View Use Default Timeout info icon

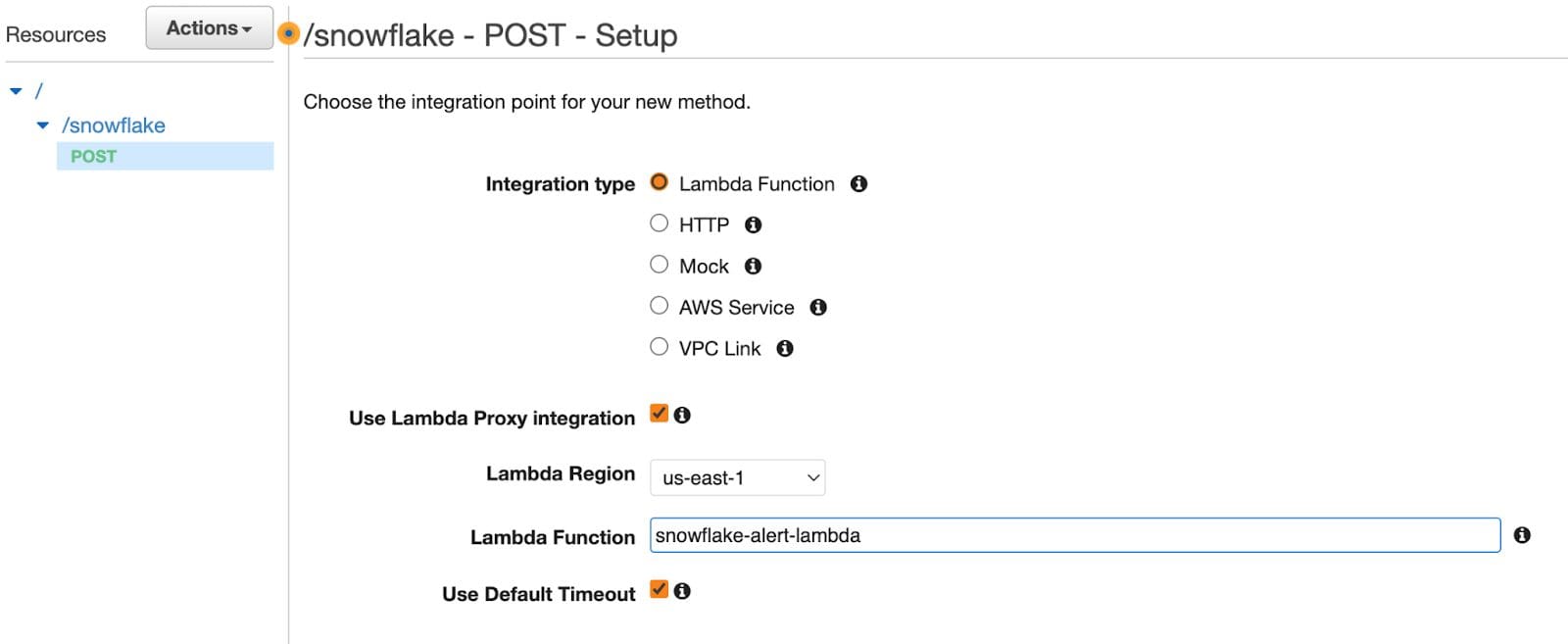pyautogui.click(x=684, y=590)
